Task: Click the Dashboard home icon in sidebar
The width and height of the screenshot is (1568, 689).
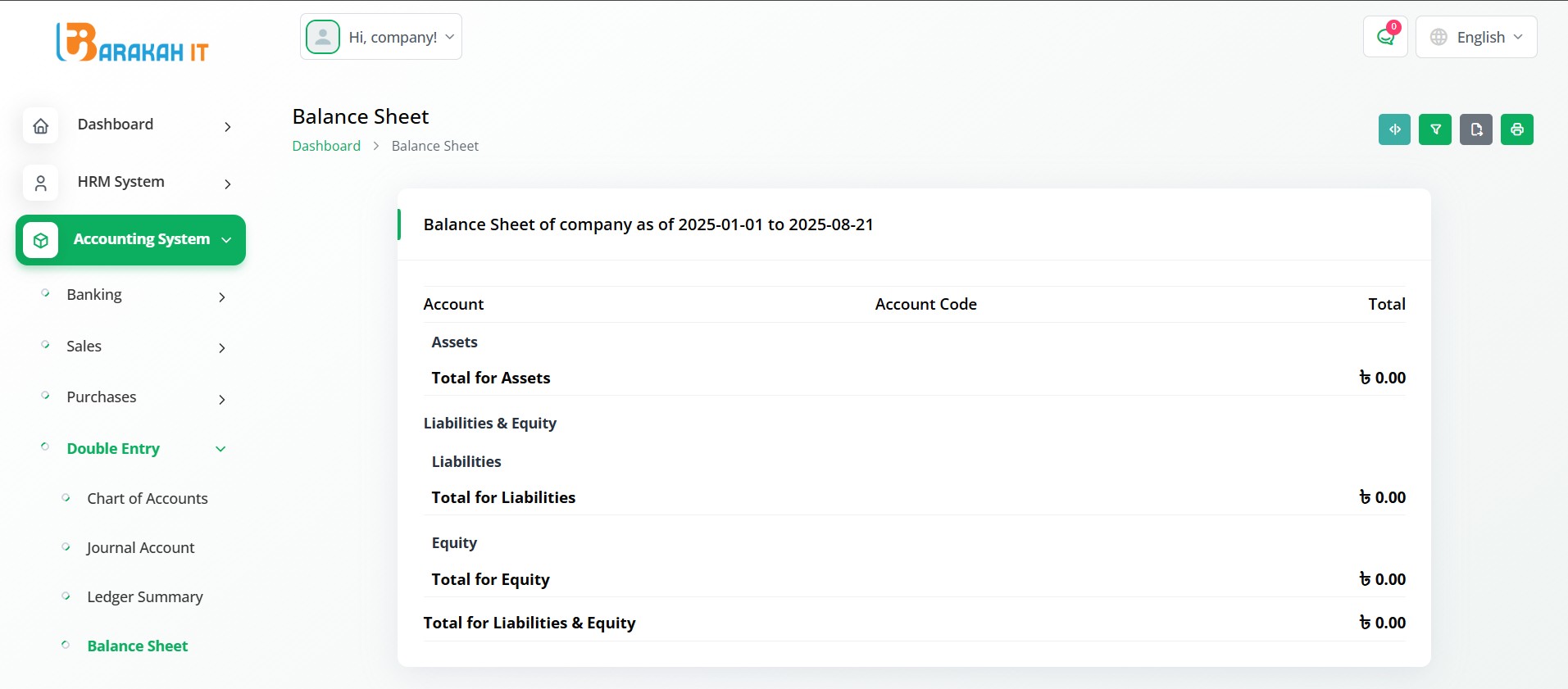Action: pyautogui.click(x=41, y=125)
